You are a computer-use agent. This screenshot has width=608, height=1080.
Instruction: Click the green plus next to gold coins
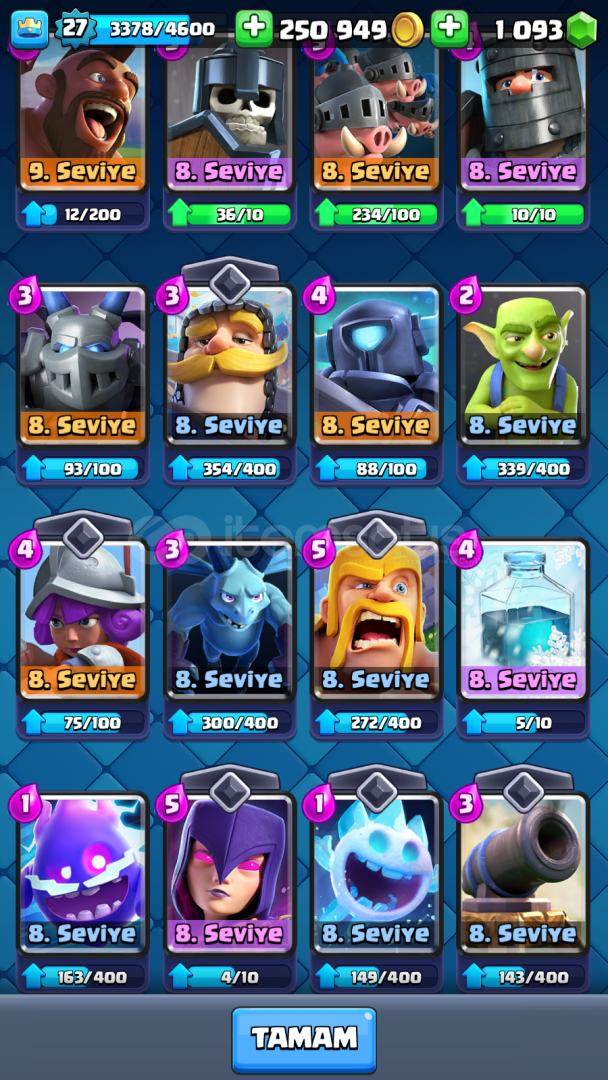(254, 29)
